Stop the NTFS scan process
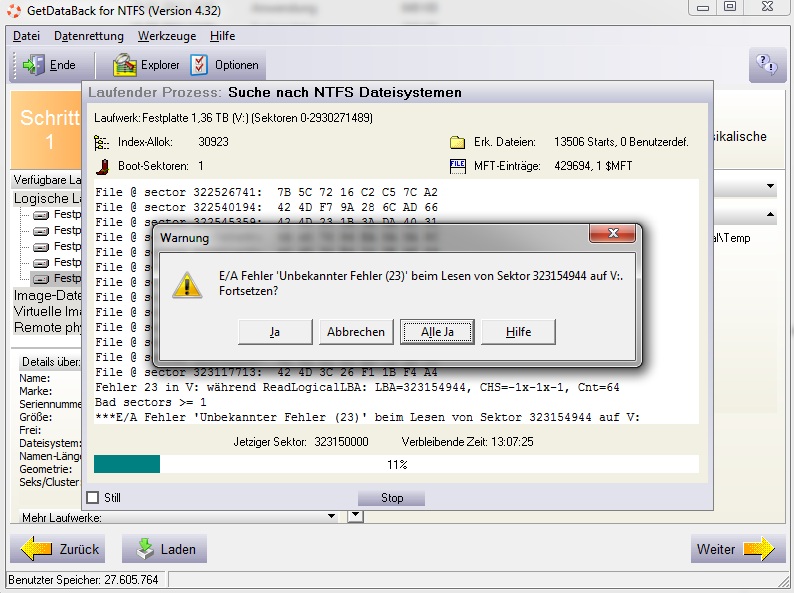Image resolution: width=794 pixels, height=593 pixels. [391, 498]
